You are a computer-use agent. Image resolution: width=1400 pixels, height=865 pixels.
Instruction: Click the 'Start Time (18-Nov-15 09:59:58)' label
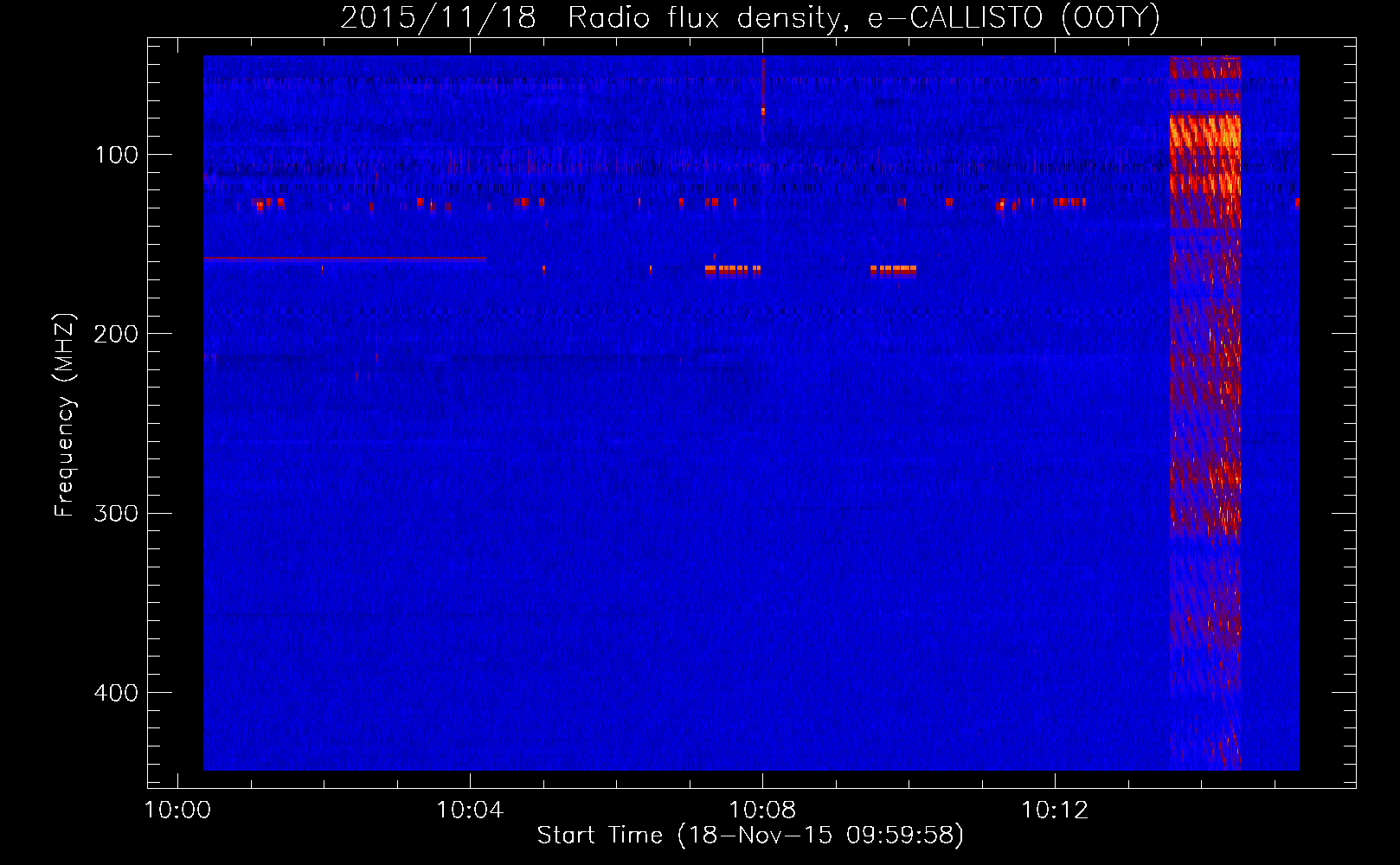point(750,836)
